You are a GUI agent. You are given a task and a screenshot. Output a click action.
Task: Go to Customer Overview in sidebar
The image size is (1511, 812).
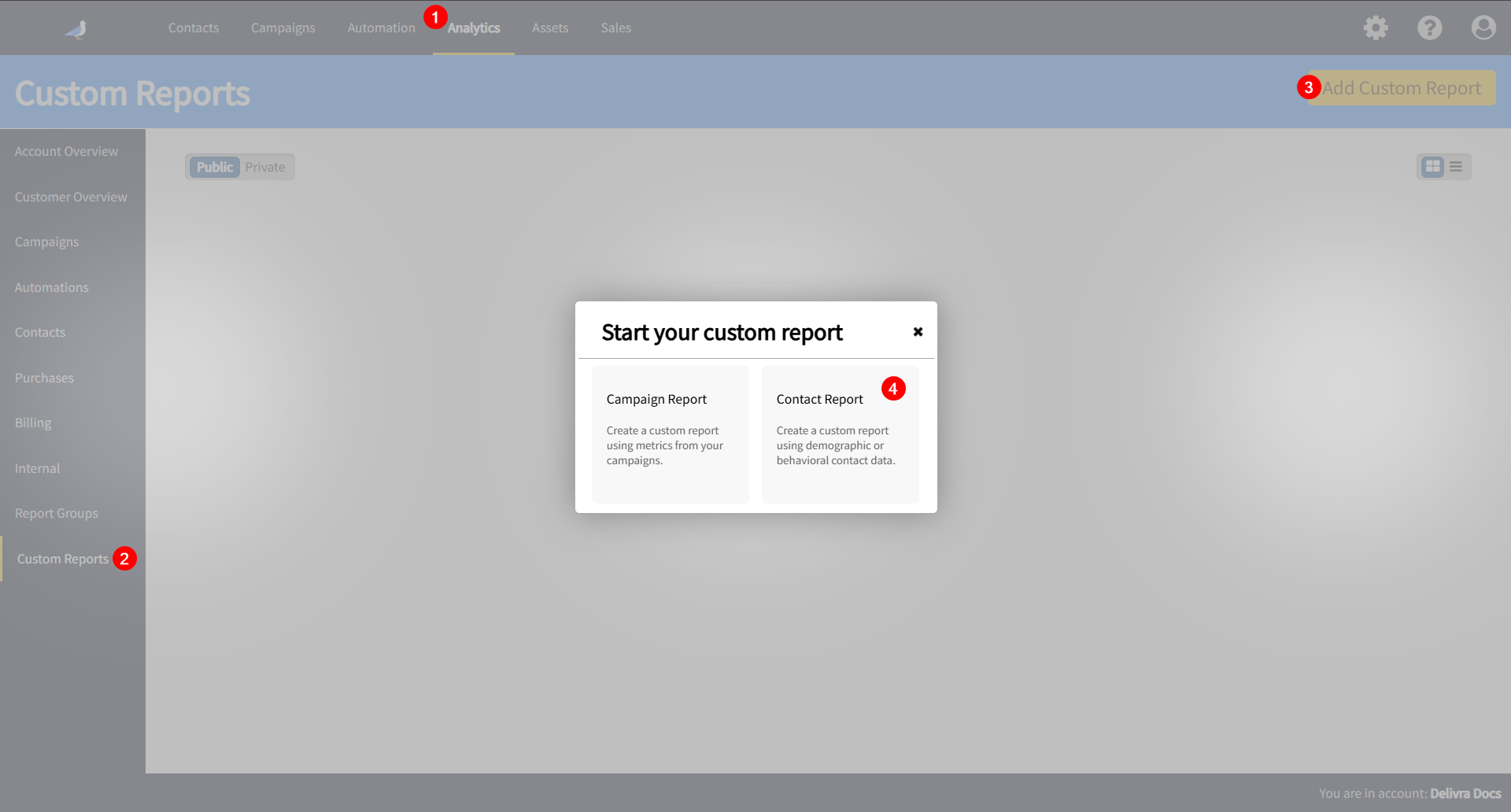[x=71, y=197]
